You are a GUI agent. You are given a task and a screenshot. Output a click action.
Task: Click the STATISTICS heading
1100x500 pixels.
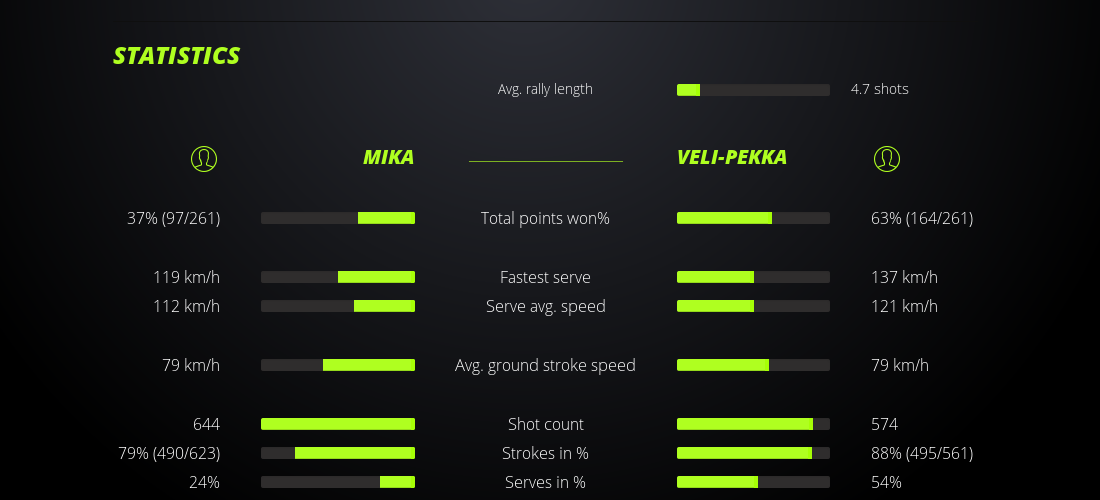click(x=176, y=56)
